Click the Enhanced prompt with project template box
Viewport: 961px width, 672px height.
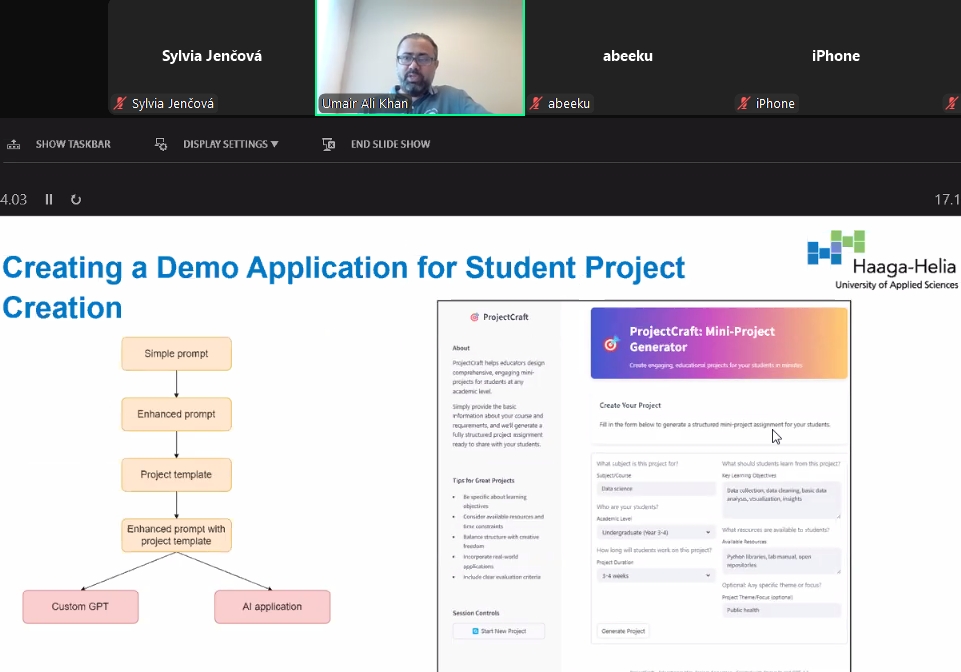coord(177,535)
